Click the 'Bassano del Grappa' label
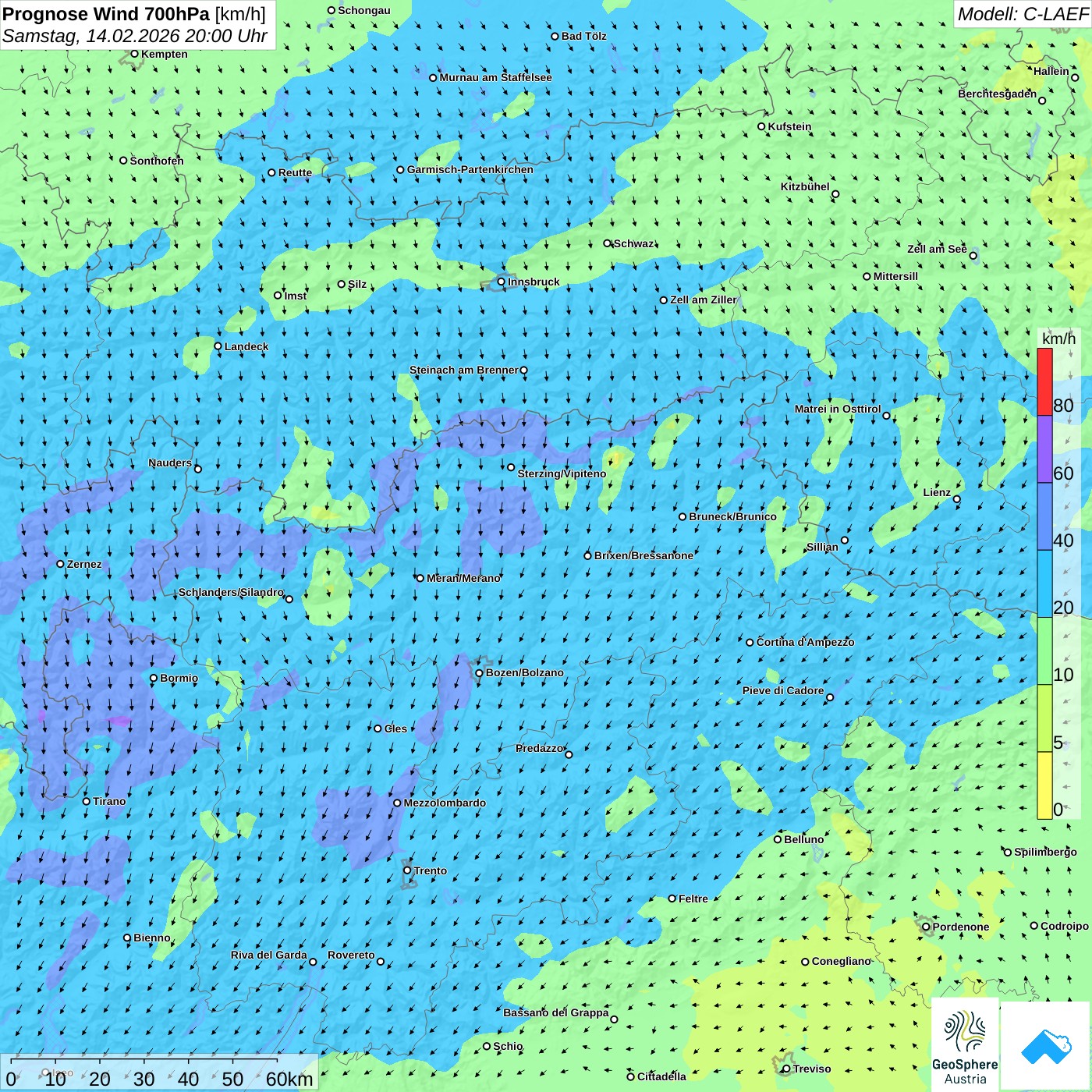 [x=556, y=1012]
